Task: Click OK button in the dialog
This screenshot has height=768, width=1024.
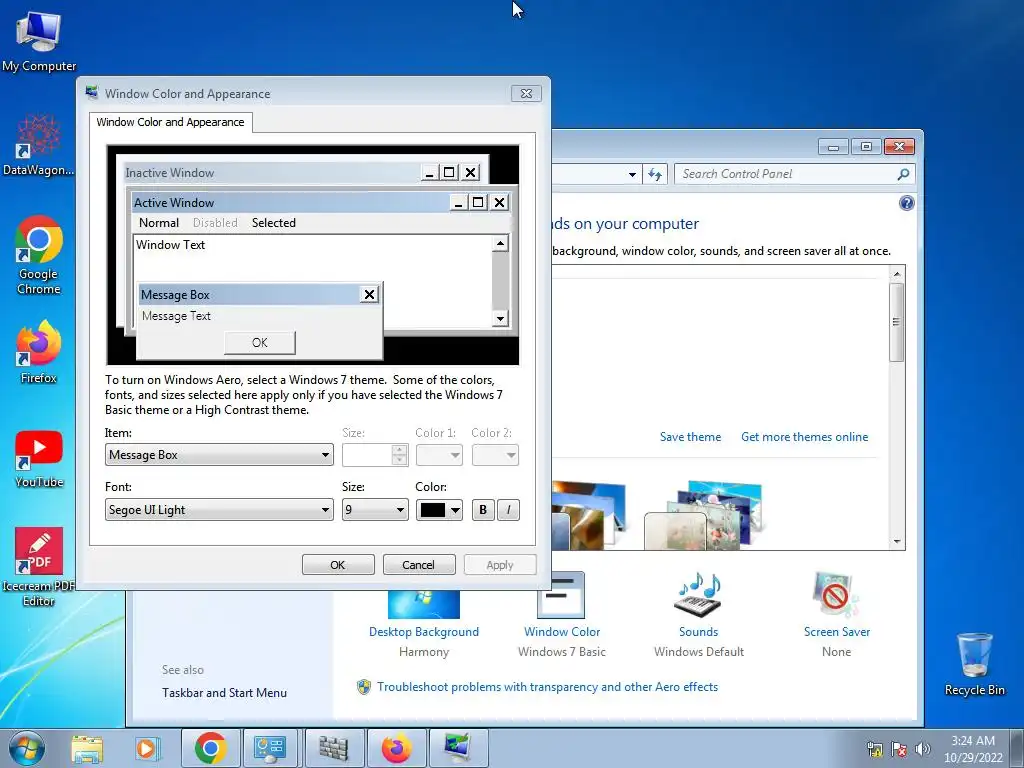Action: 338,565
